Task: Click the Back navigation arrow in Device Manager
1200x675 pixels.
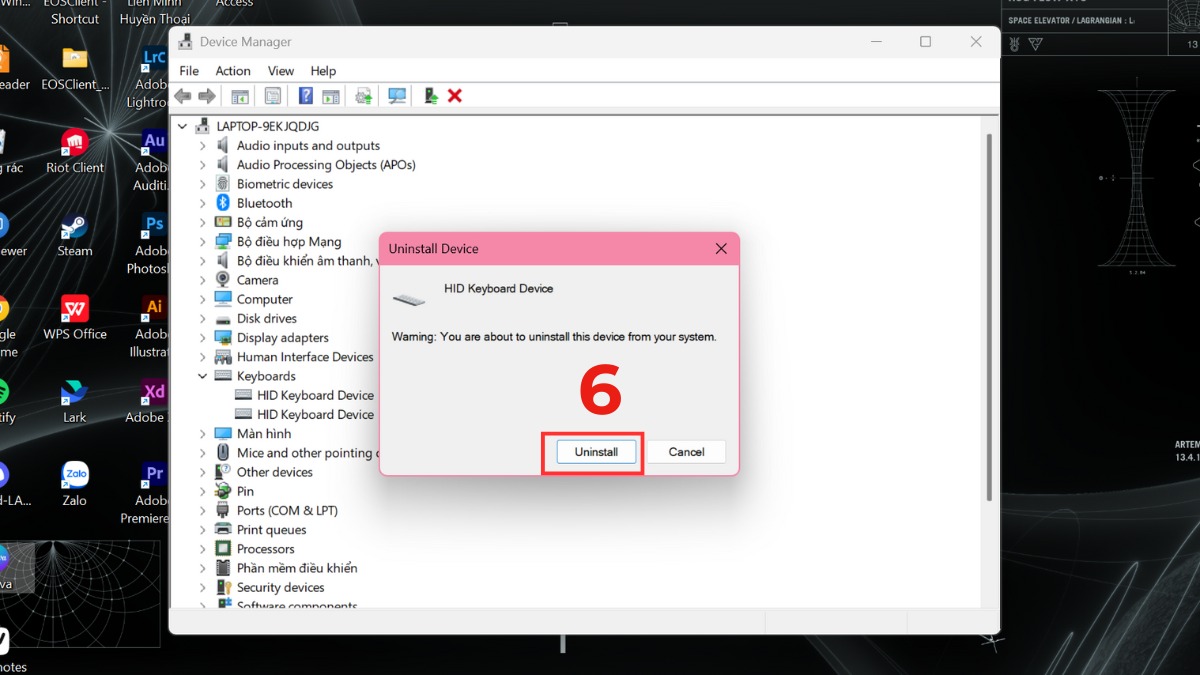Action: [182, 95]
